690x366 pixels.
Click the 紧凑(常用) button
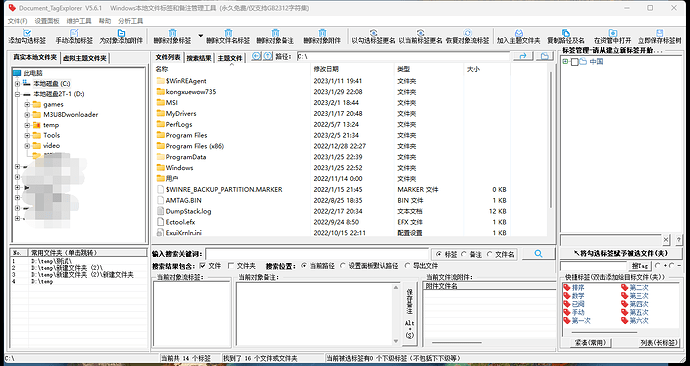click(x=590, y=342)
